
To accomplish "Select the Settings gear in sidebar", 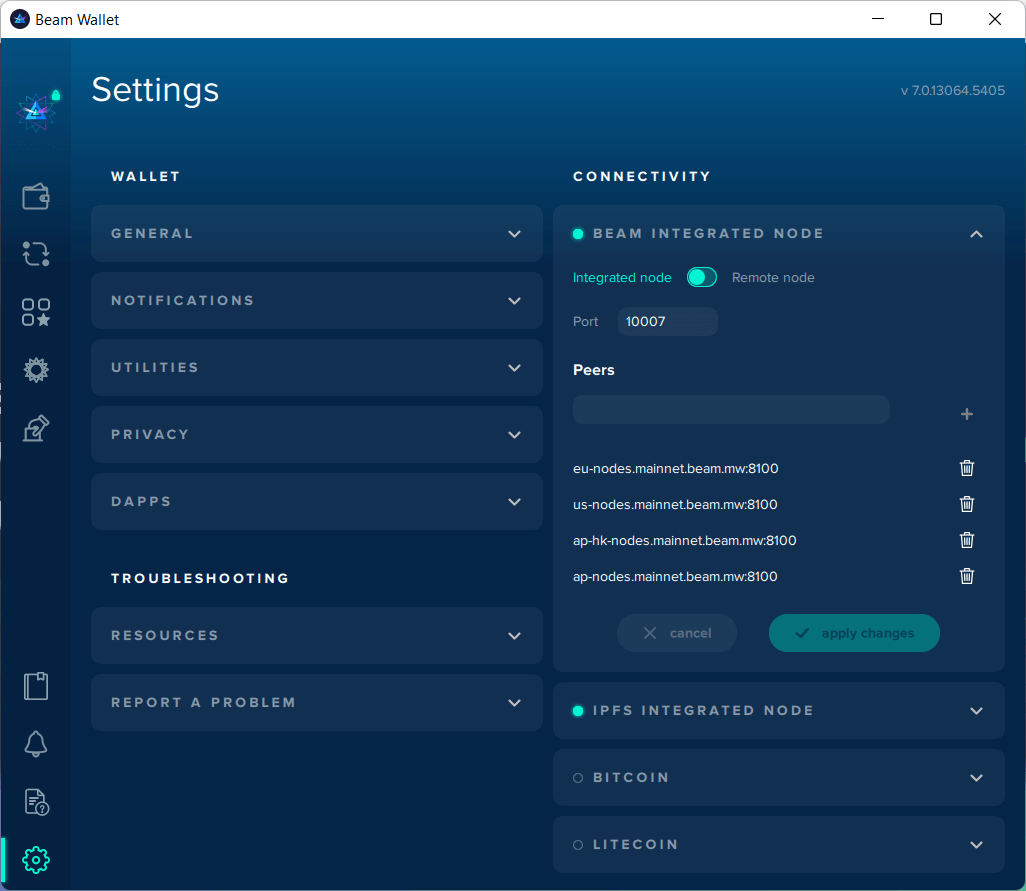I will click(x=36, y=859).
